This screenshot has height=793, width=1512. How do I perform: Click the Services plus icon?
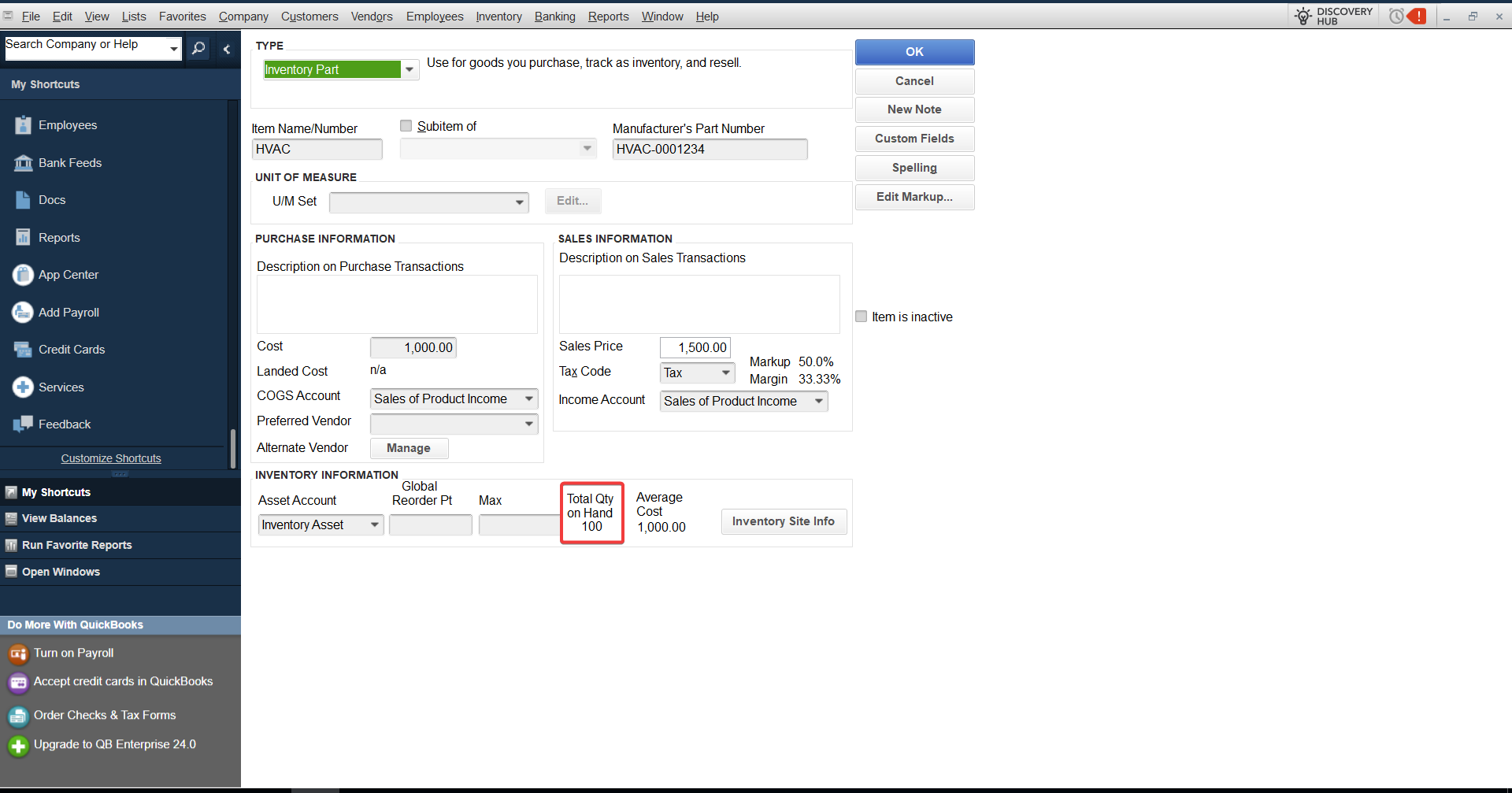[23, 387]
